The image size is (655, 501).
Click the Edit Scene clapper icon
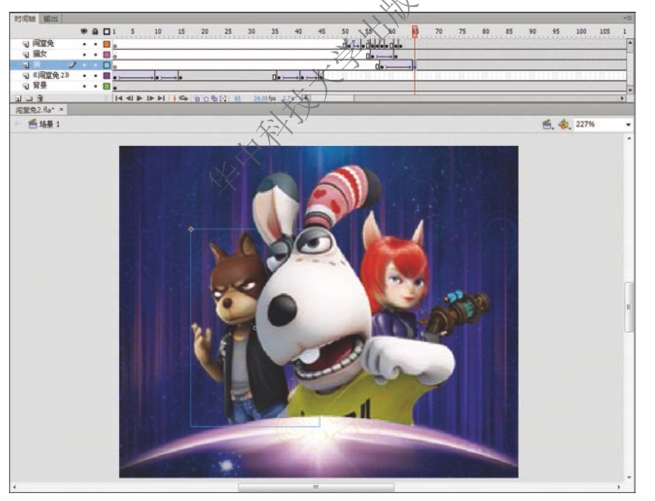548,124
